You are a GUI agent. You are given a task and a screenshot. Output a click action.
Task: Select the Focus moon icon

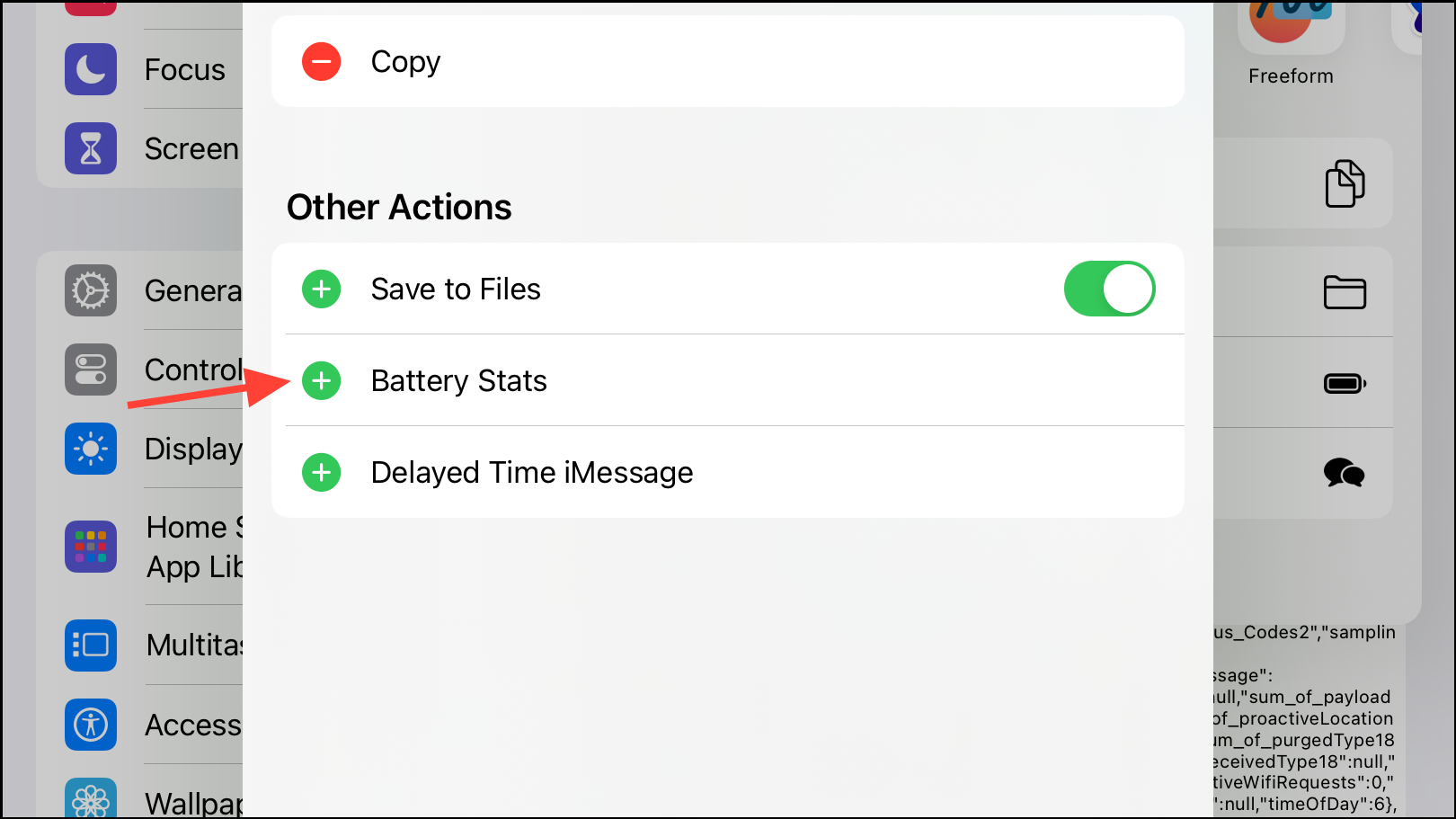90,69
